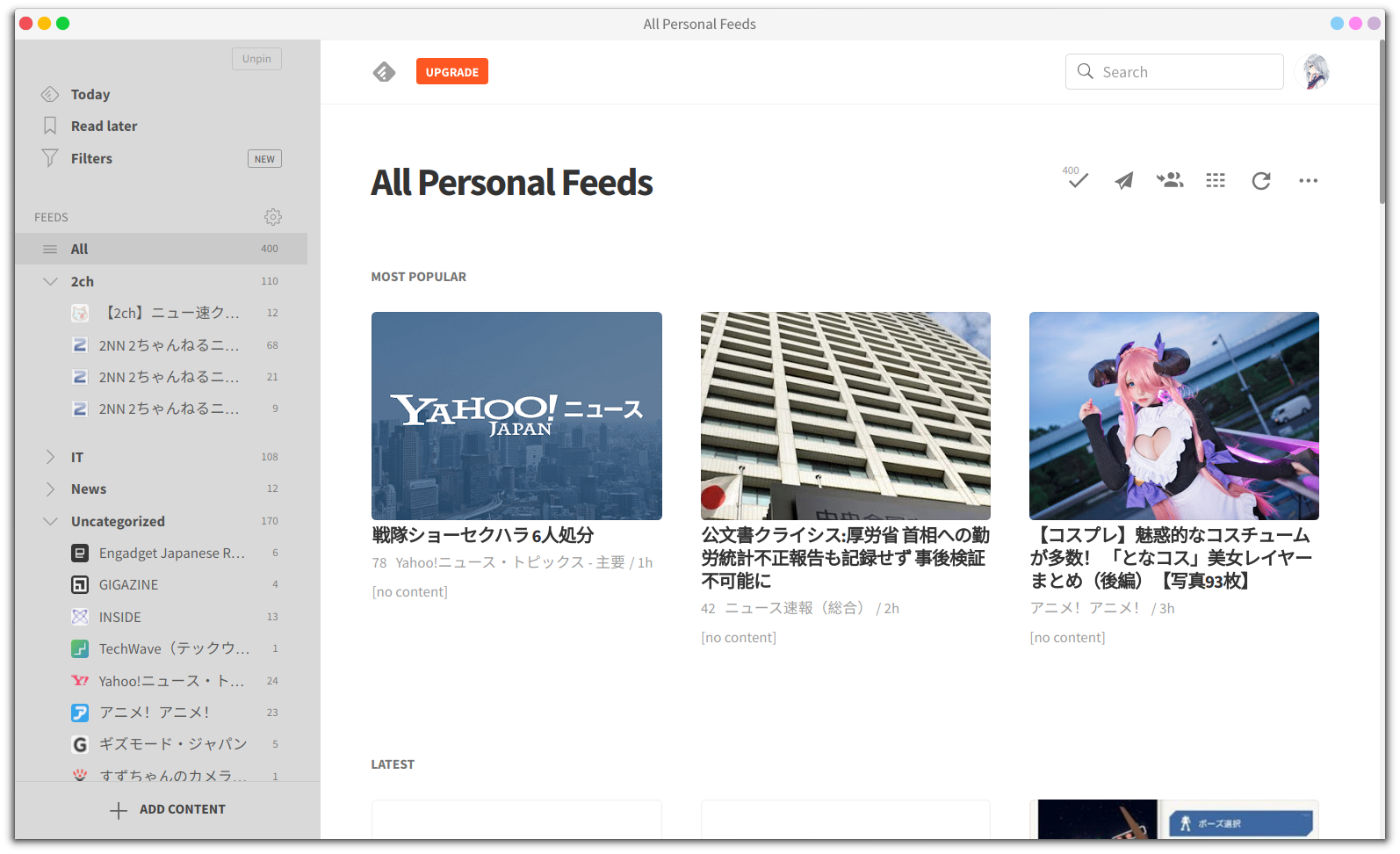Click the Yahoo!ニュース feed icon
Viewport: 1400px width, 854px height.
click(80, 681)
